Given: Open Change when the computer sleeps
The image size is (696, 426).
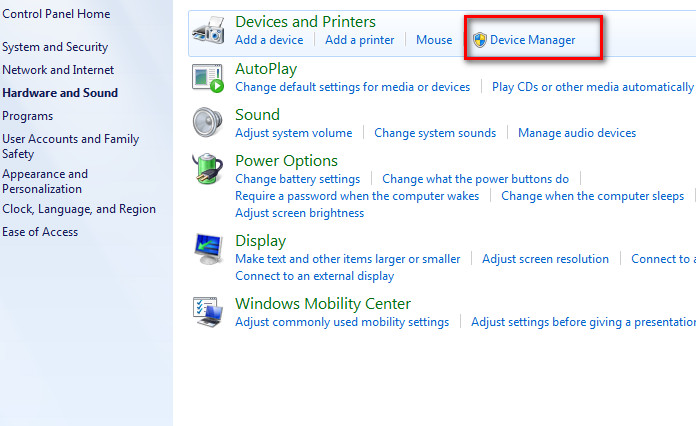Looking at the screenshot, I should tap(593, 196).
